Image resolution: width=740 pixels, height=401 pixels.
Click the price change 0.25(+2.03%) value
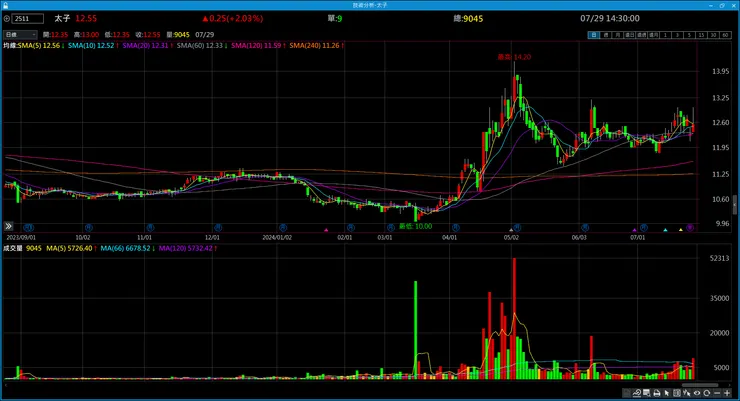(x=233, y=18)
